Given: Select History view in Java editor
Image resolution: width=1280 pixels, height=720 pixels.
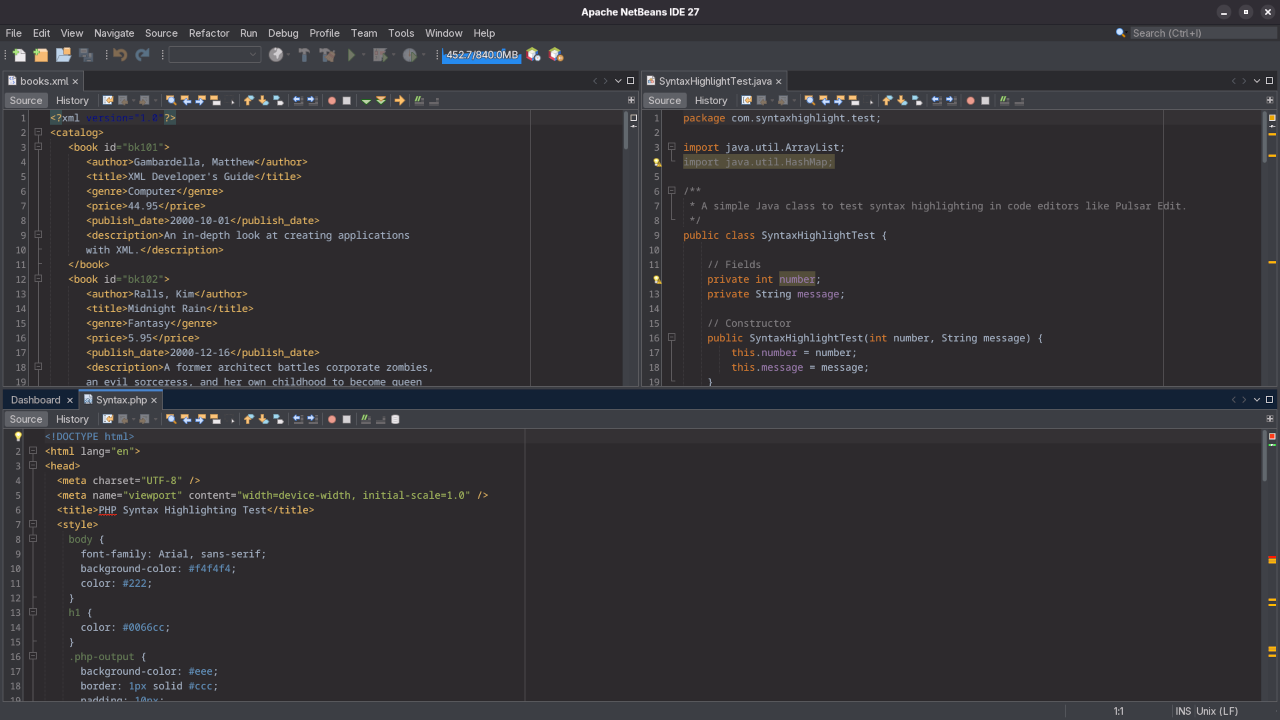Looking at the screenshot, I should (711, 100).
